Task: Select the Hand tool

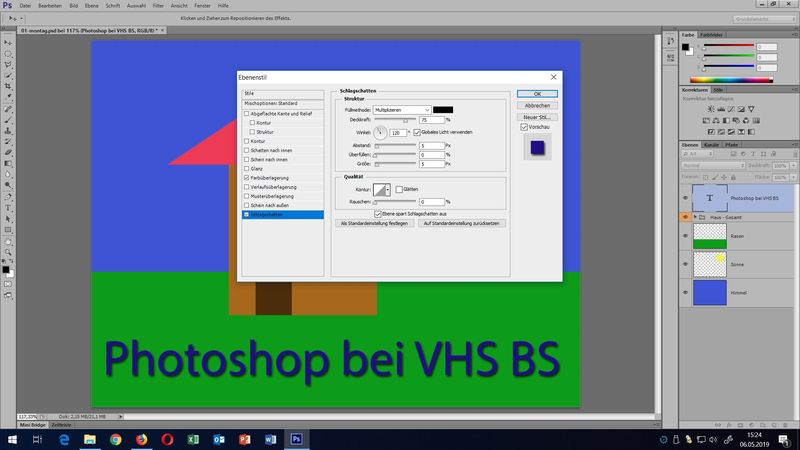Action: [8, 241]
